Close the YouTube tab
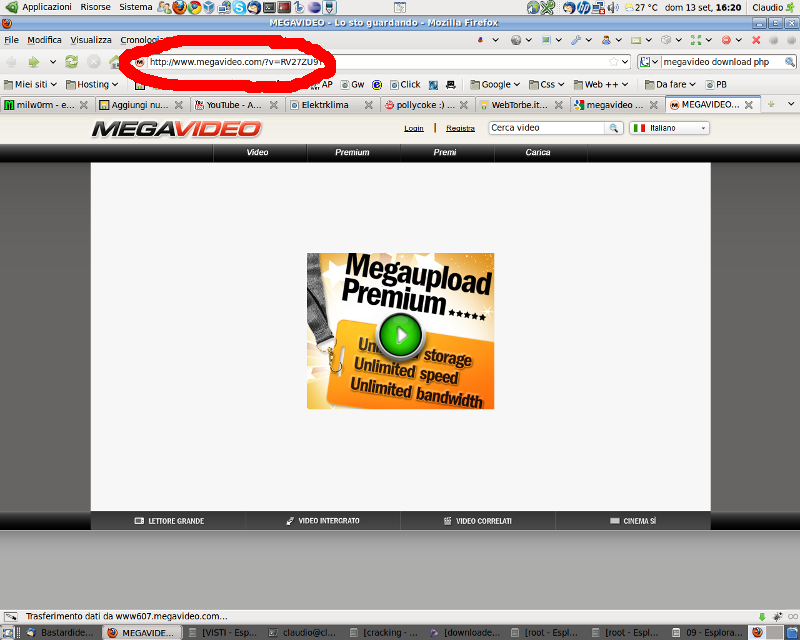The image size is (800, 640). (274, 105)
